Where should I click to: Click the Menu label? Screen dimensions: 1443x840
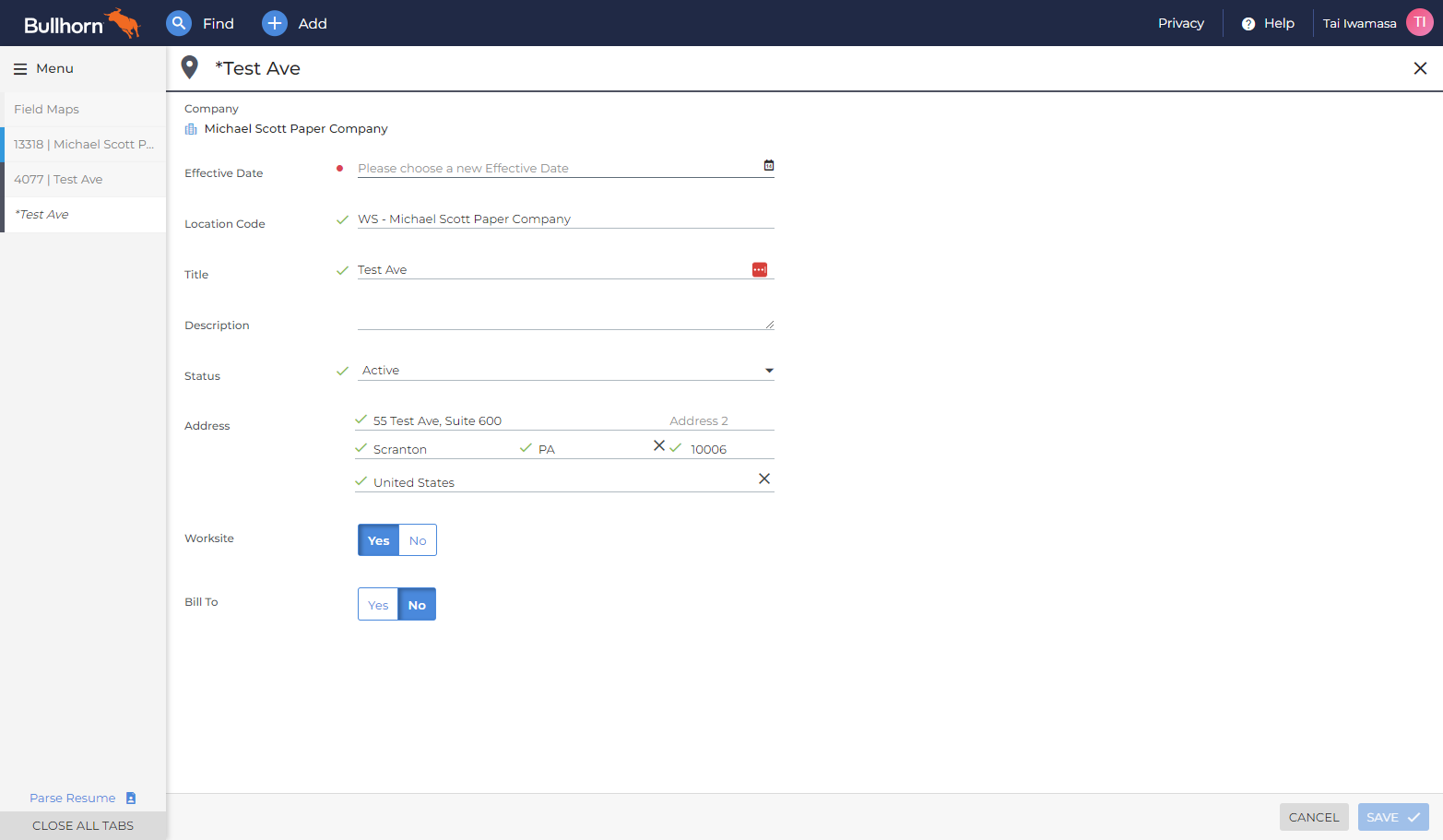coord(54,68)
